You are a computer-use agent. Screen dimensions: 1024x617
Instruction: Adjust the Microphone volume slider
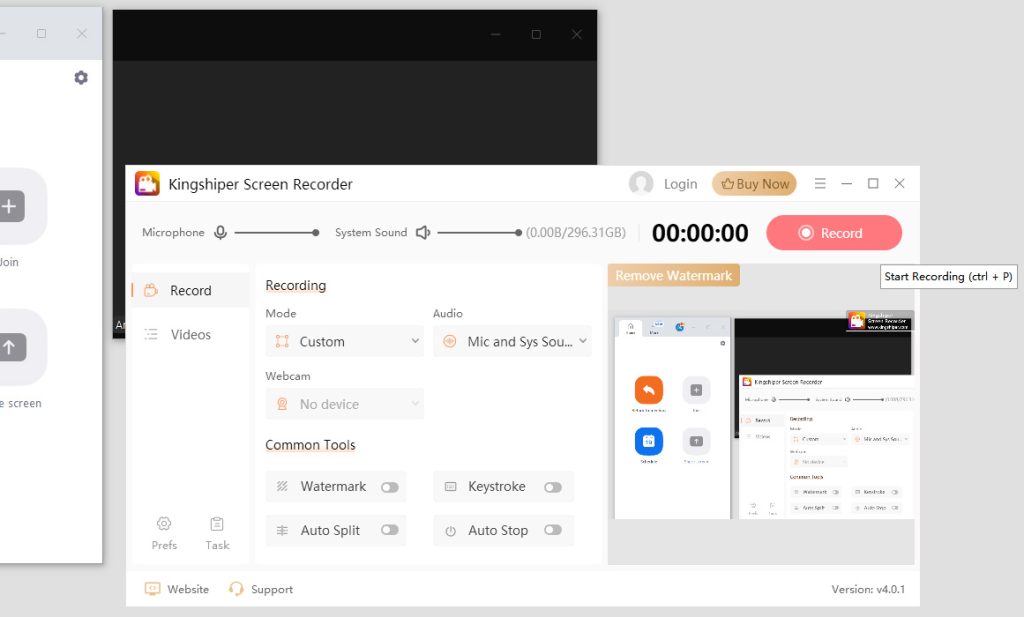point(277,232)
